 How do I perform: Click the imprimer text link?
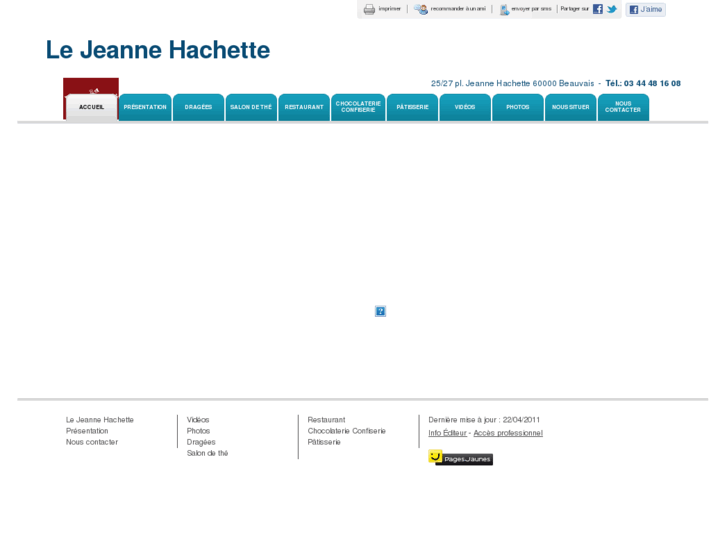click(x=389, y=9)
